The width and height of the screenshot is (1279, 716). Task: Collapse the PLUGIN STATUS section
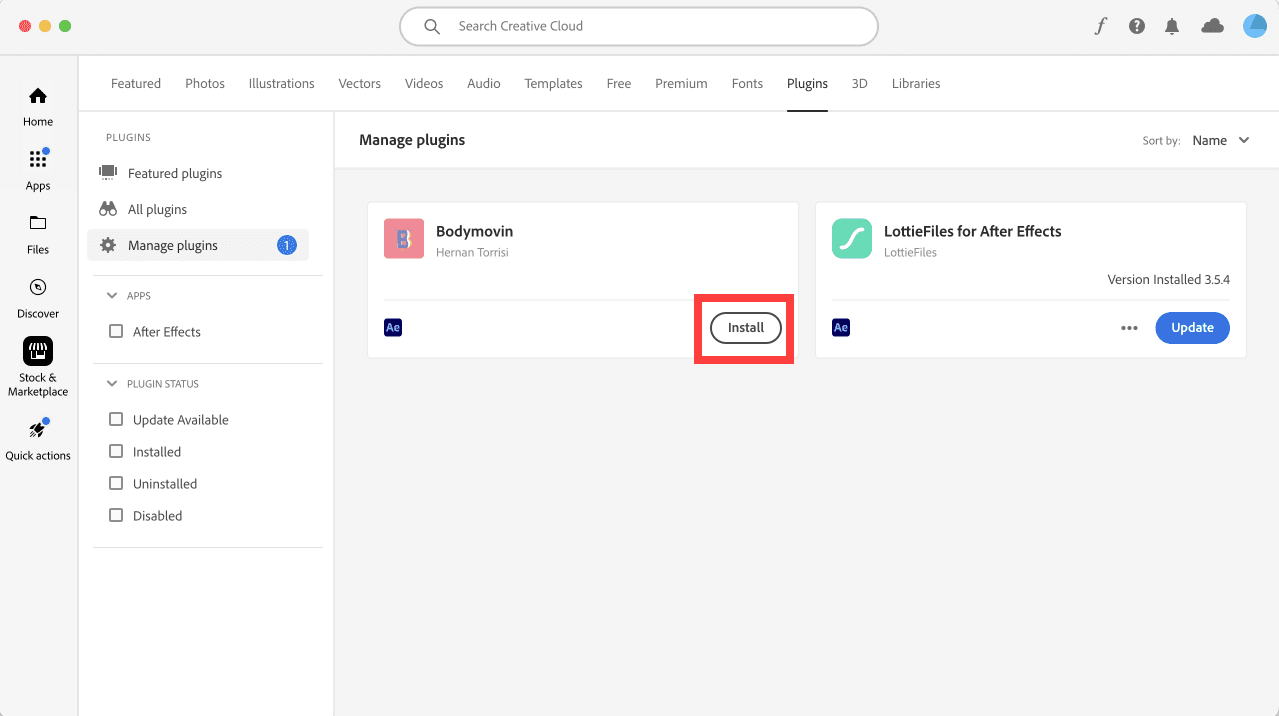tap(112, 384)
